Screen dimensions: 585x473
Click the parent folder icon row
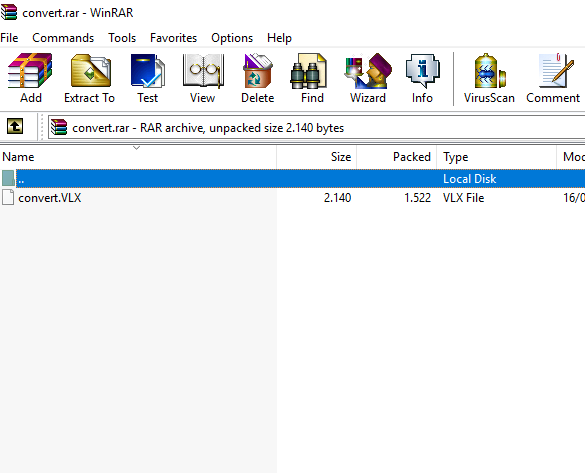tap(8, 178)
